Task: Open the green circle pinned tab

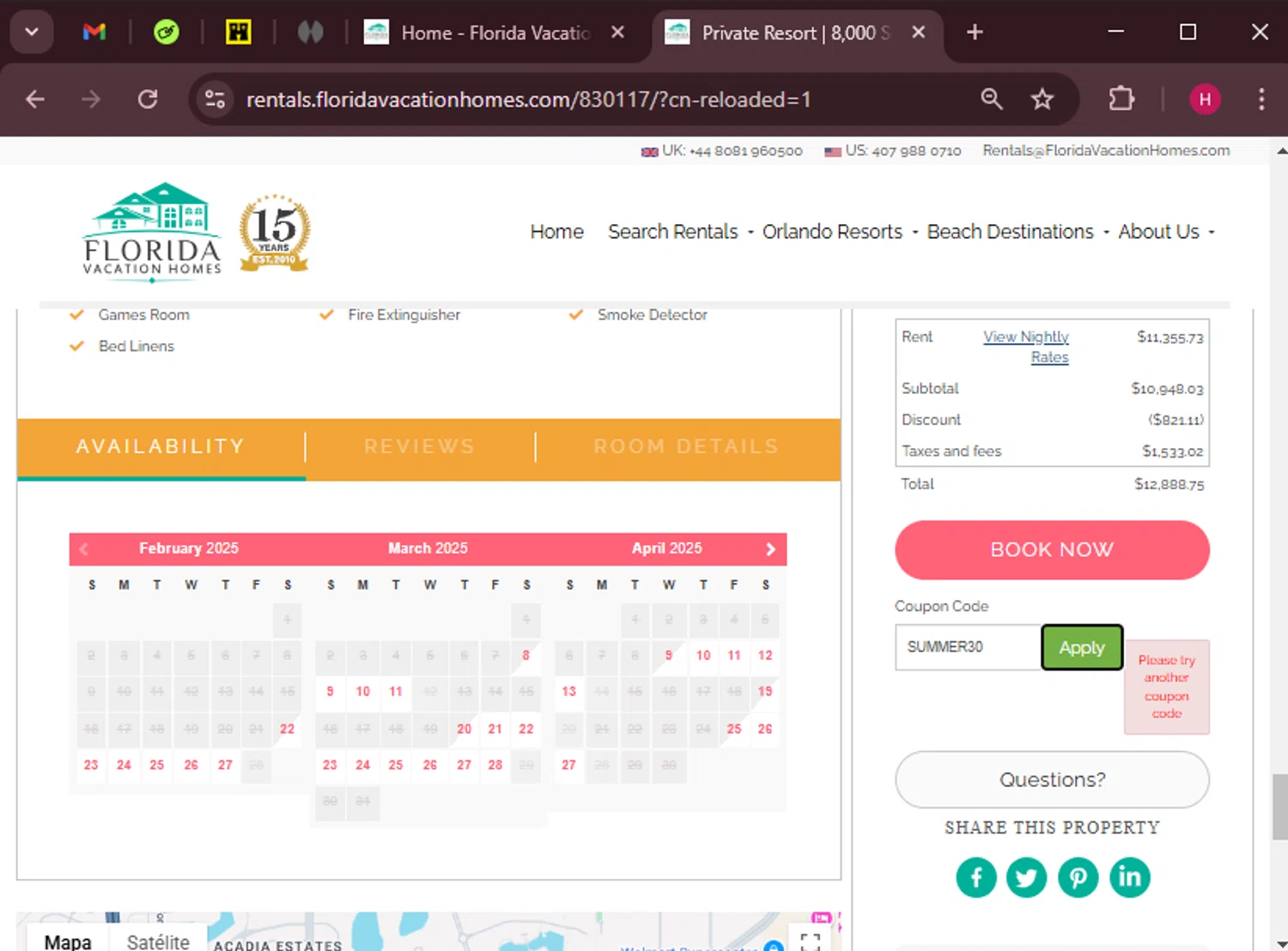Action: 167,33
